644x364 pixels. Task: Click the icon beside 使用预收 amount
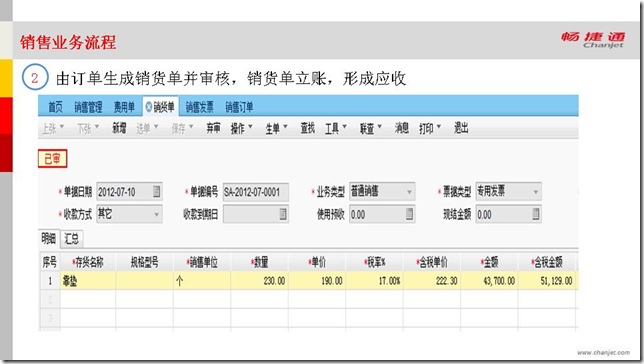[x=409, y=214]
